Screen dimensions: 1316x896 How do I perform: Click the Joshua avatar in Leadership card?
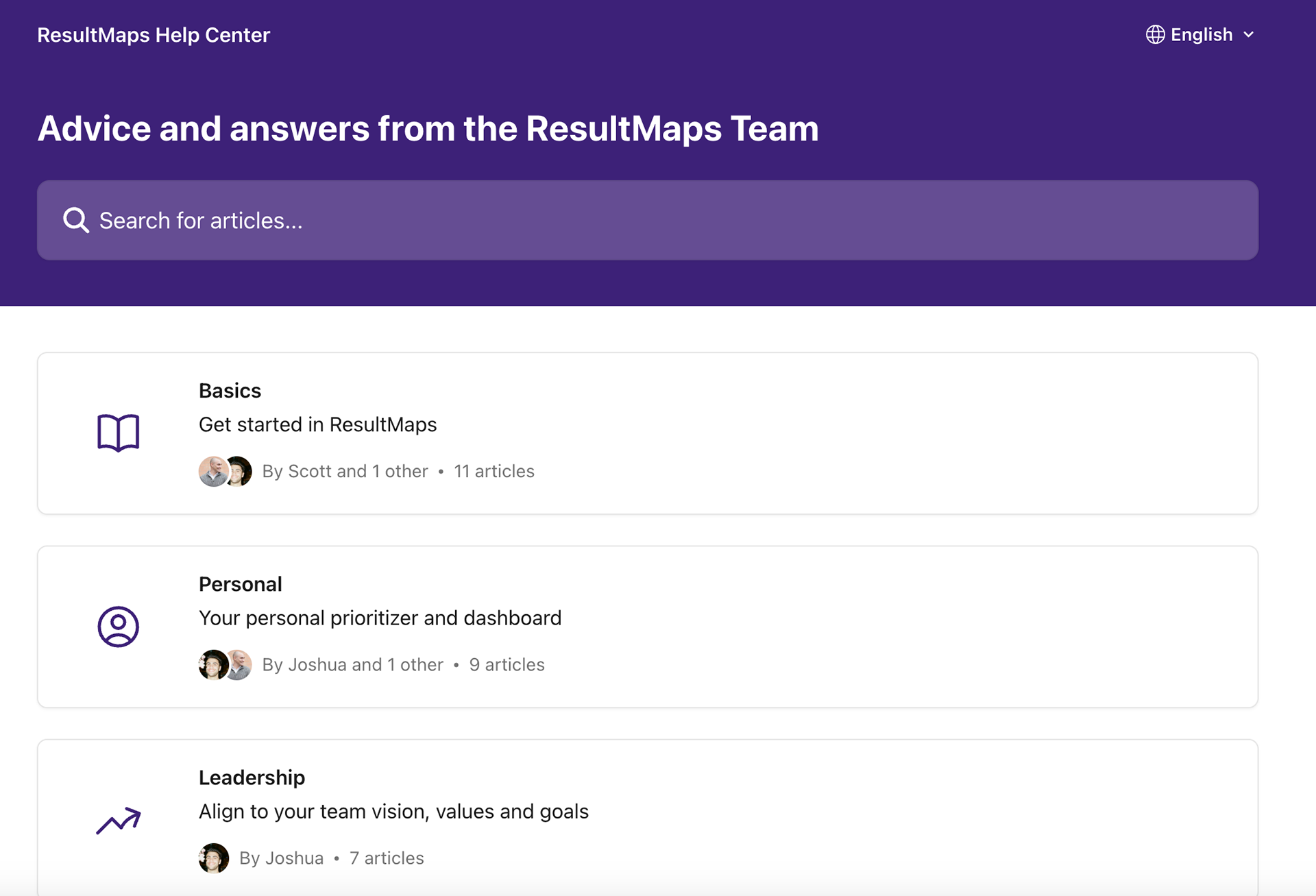213,858
